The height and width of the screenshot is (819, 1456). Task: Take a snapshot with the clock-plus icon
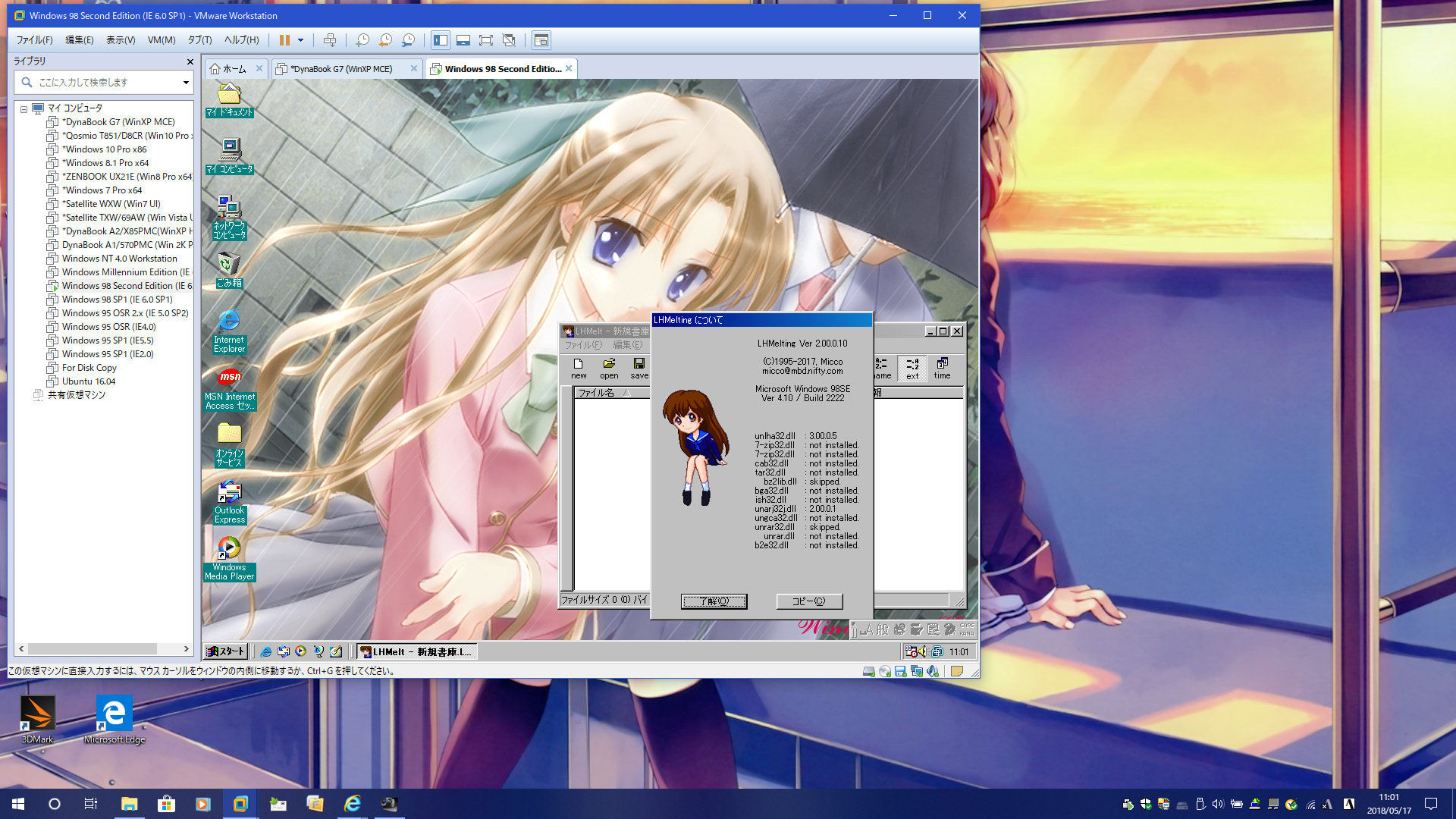tap(362, 40)
